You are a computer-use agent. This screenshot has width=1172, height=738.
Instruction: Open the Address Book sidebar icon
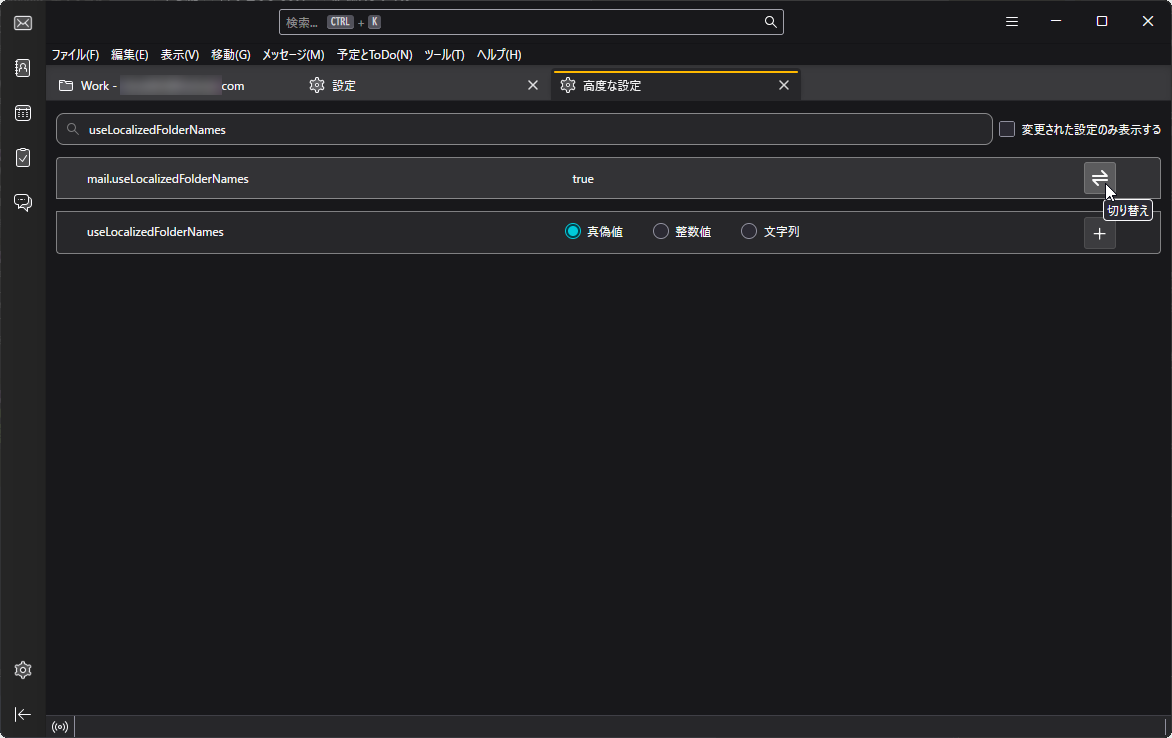click(x=22, y=67)
